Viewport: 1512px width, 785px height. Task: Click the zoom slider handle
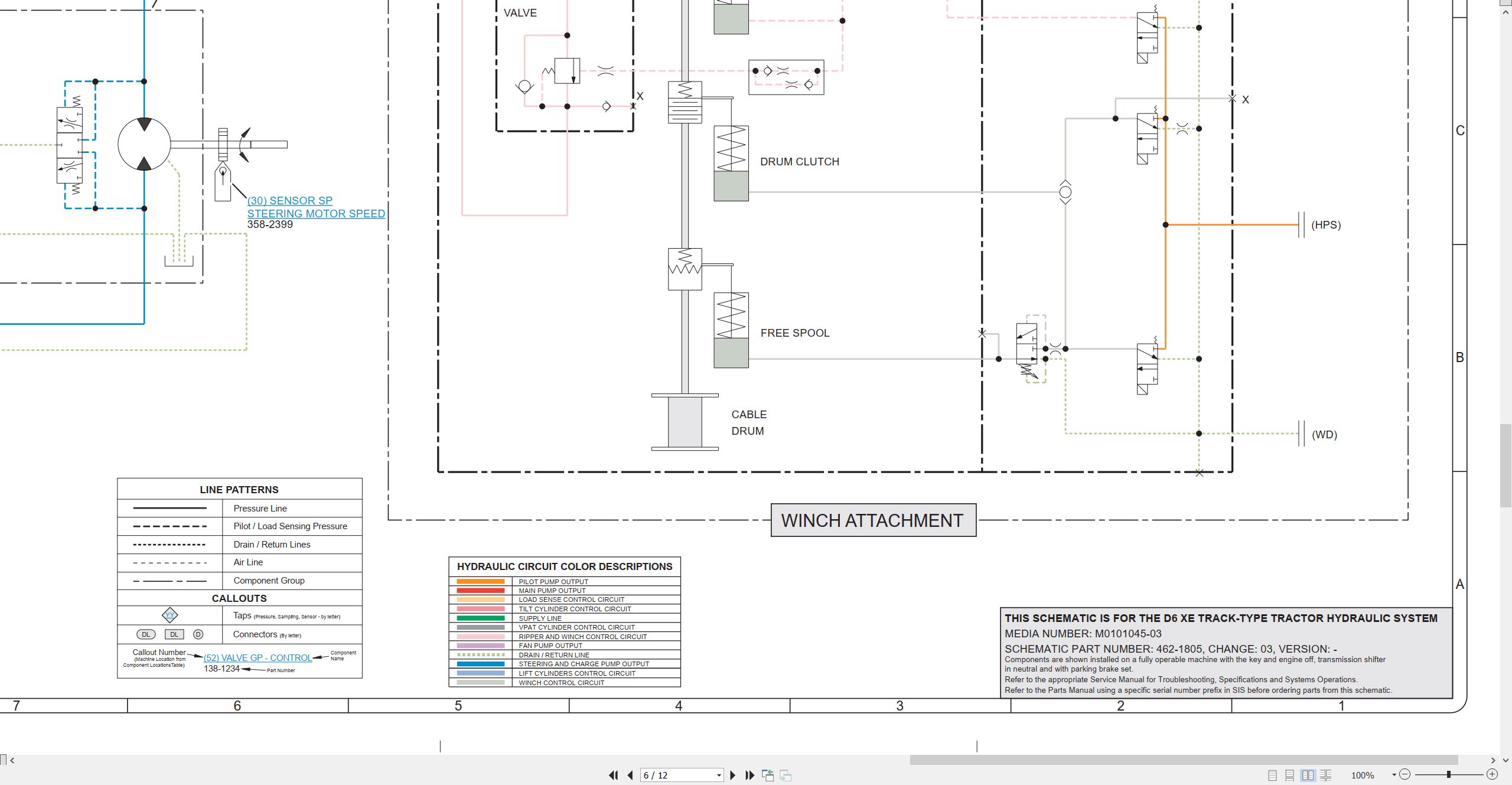1448,774
